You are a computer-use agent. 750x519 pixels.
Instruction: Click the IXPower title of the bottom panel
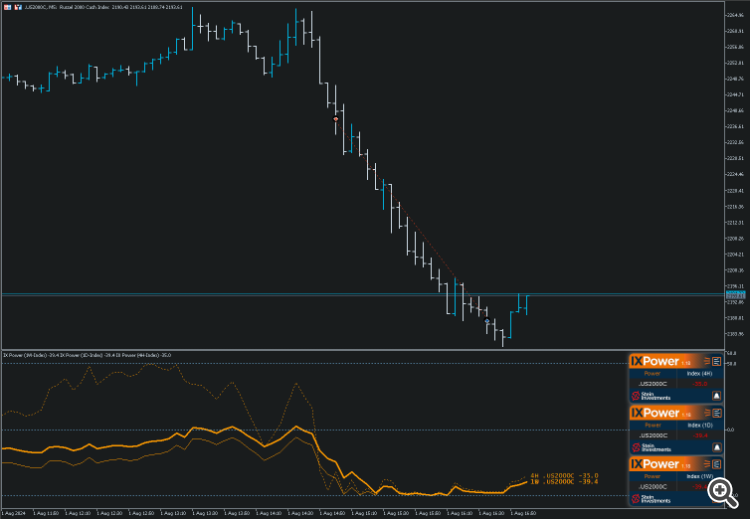pyautogui.click(x=655, y=464)
